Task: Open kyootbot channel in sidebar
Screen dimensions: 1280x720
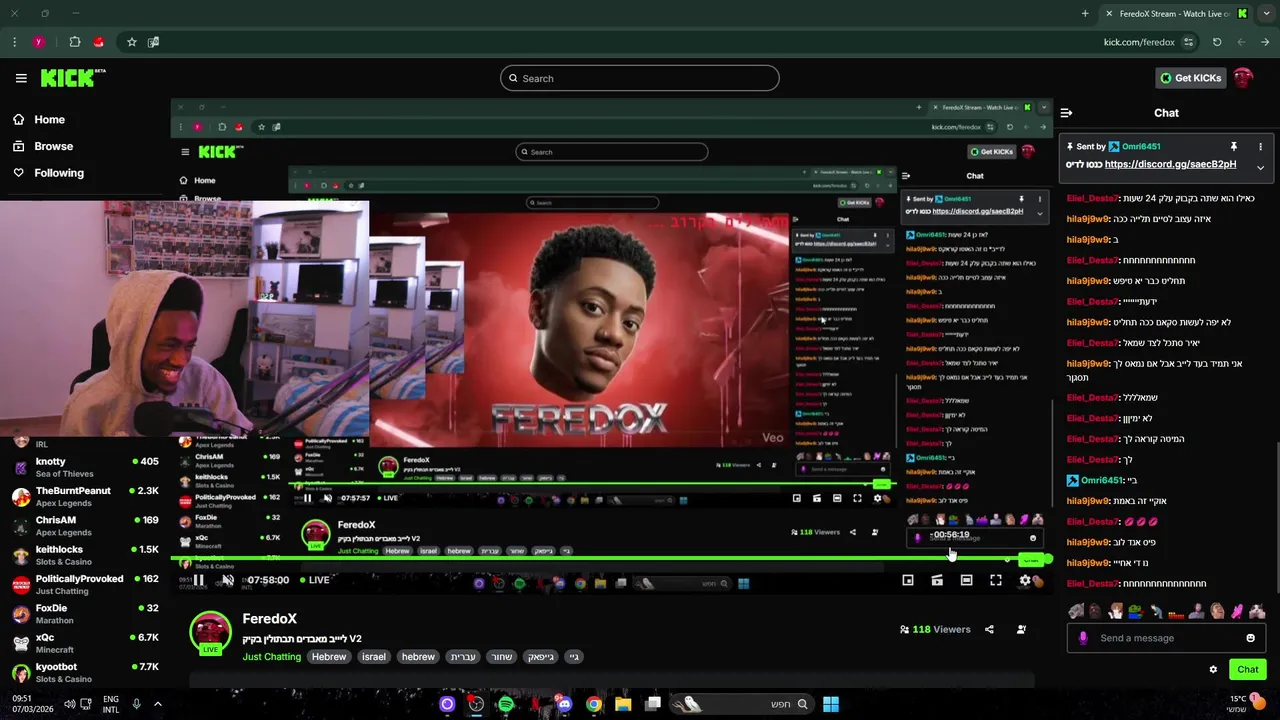Action: (x=85, y=672)
